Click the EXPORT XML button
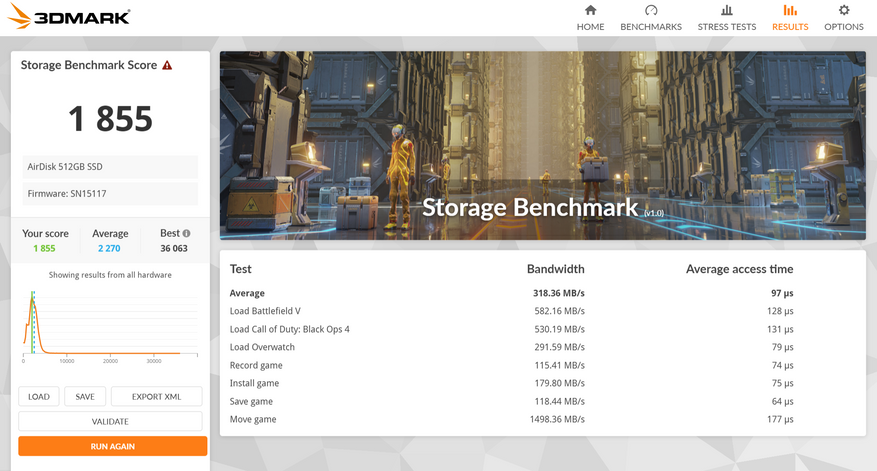 (x=156, y=397)
